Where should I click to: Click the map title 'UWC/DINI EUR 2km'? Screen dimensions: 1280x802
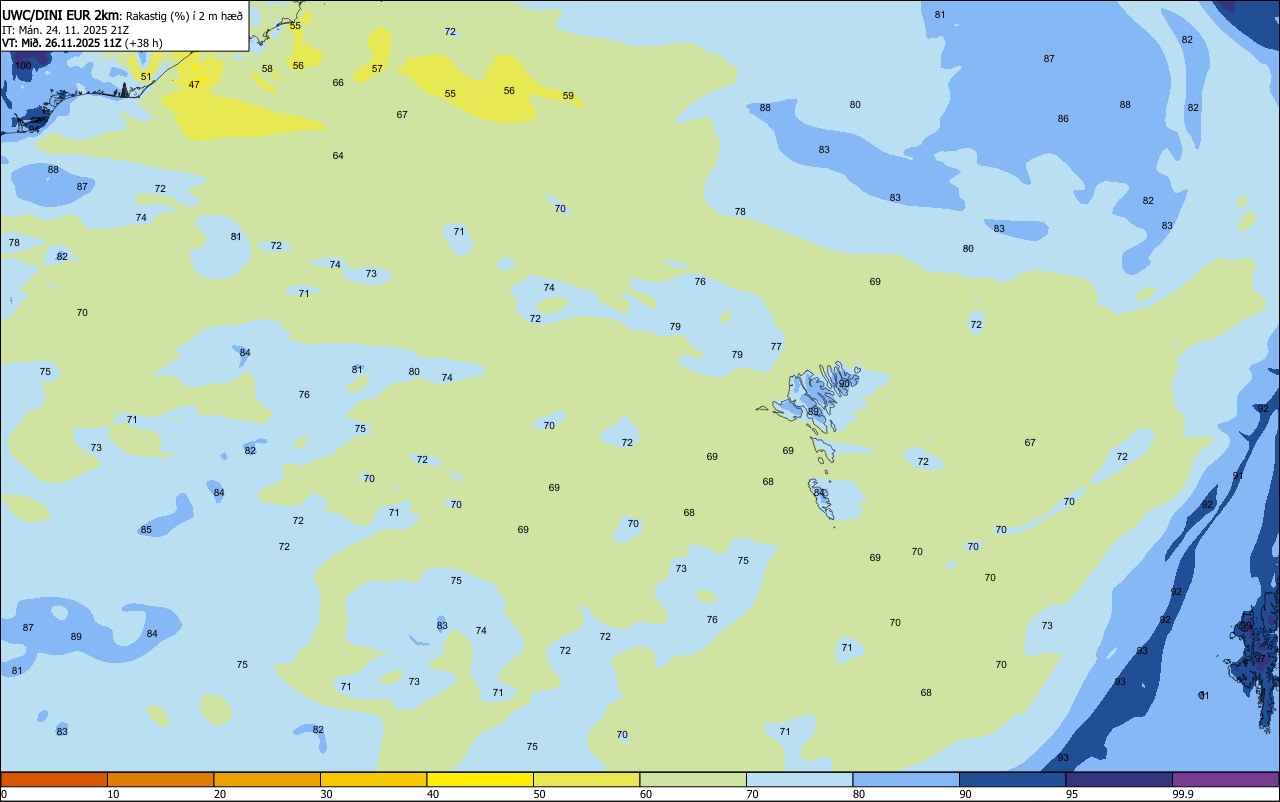tap(60, 14)
